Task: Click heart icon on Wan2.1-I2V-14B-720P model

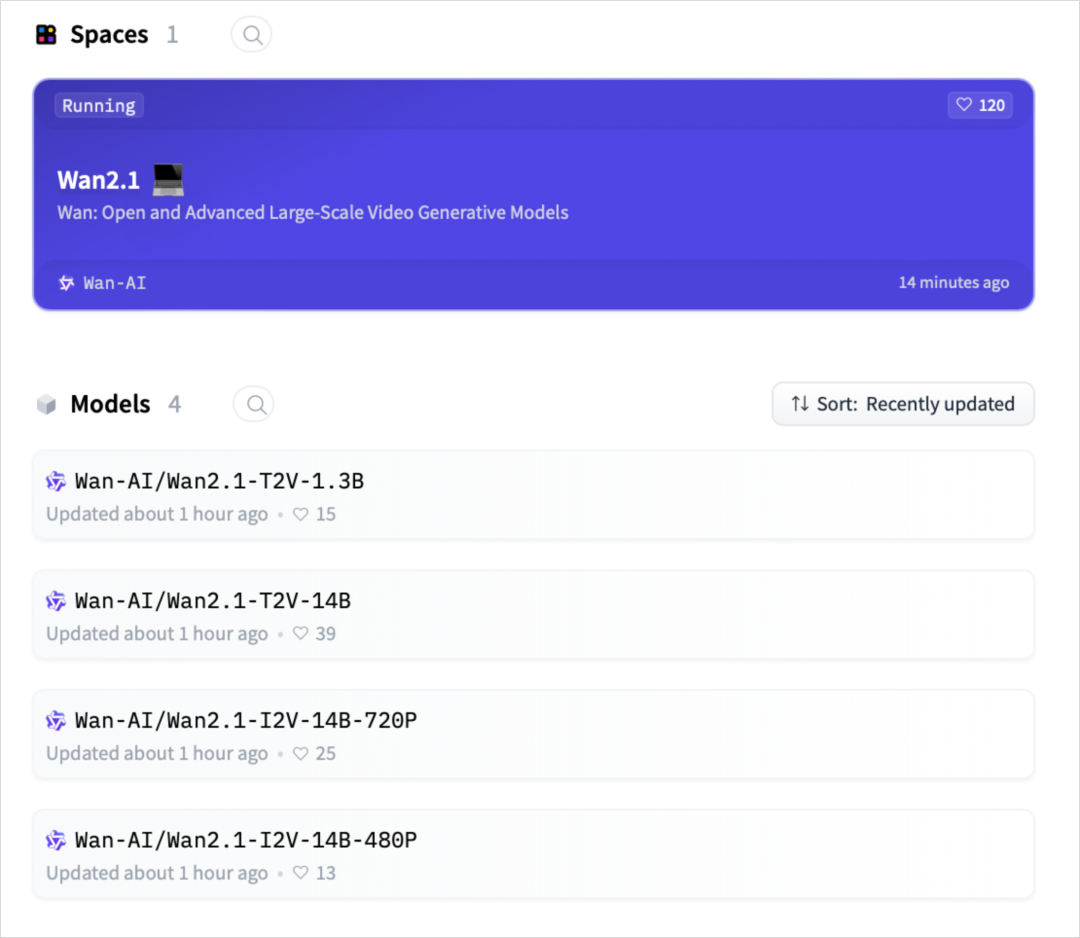Action: coord(300,753)
